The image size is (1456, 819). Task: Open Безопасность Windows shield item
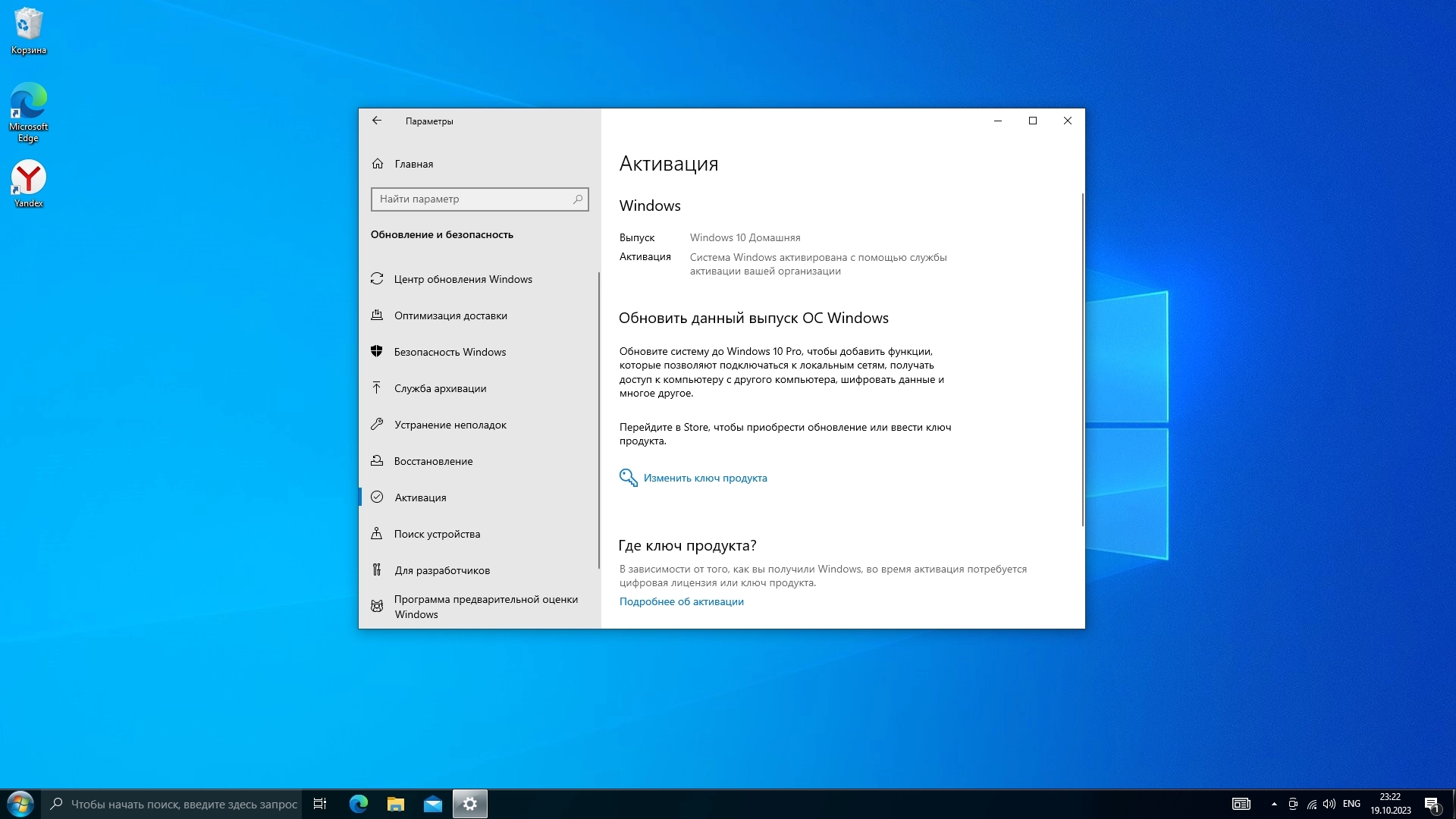click(450, 352)
